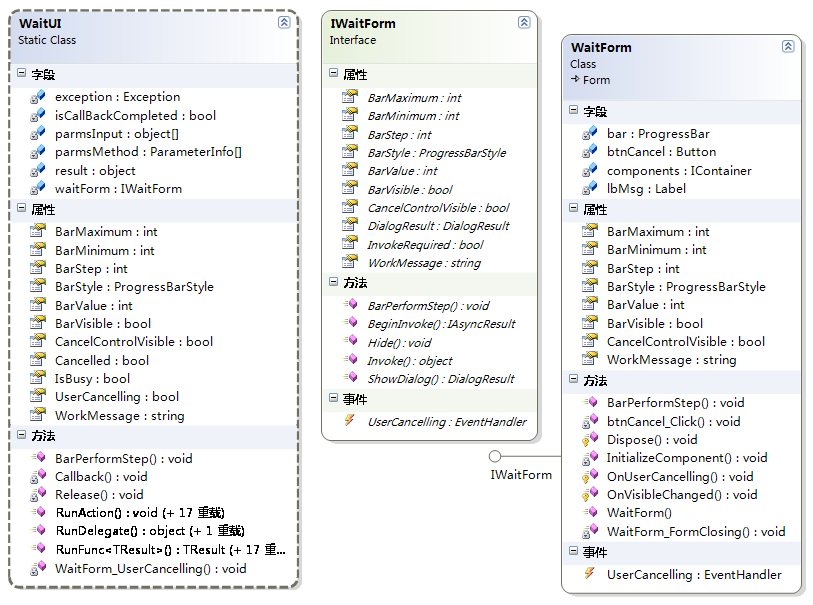
Task: Click the method icon beside Hide() in IWaitForm
Action: click(350, 341)
